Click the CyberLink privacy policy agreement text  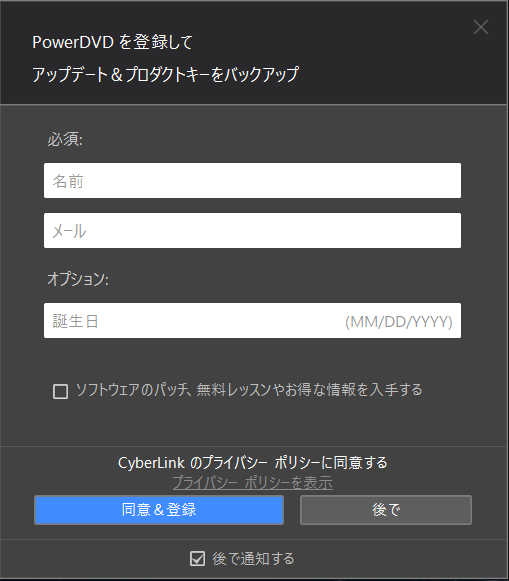point(253,463)
